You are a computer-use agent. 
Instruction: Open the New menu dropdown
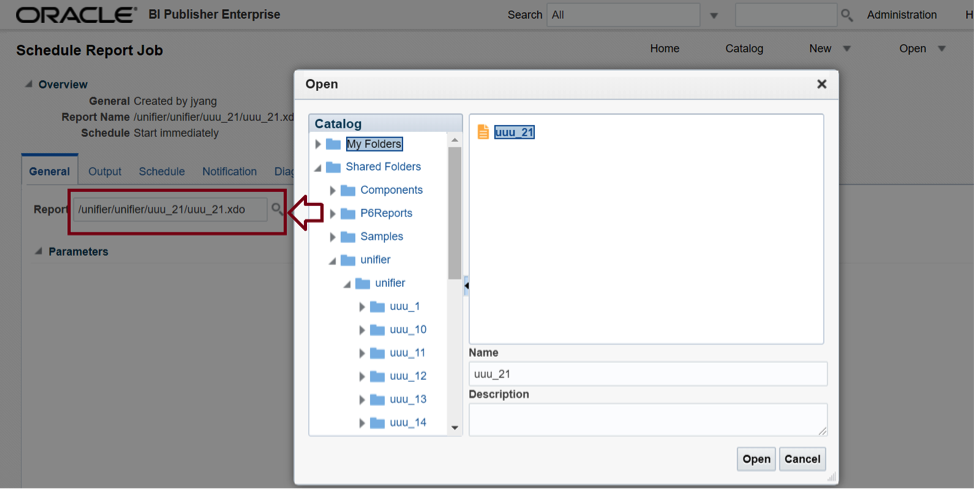tap(847, 48)
